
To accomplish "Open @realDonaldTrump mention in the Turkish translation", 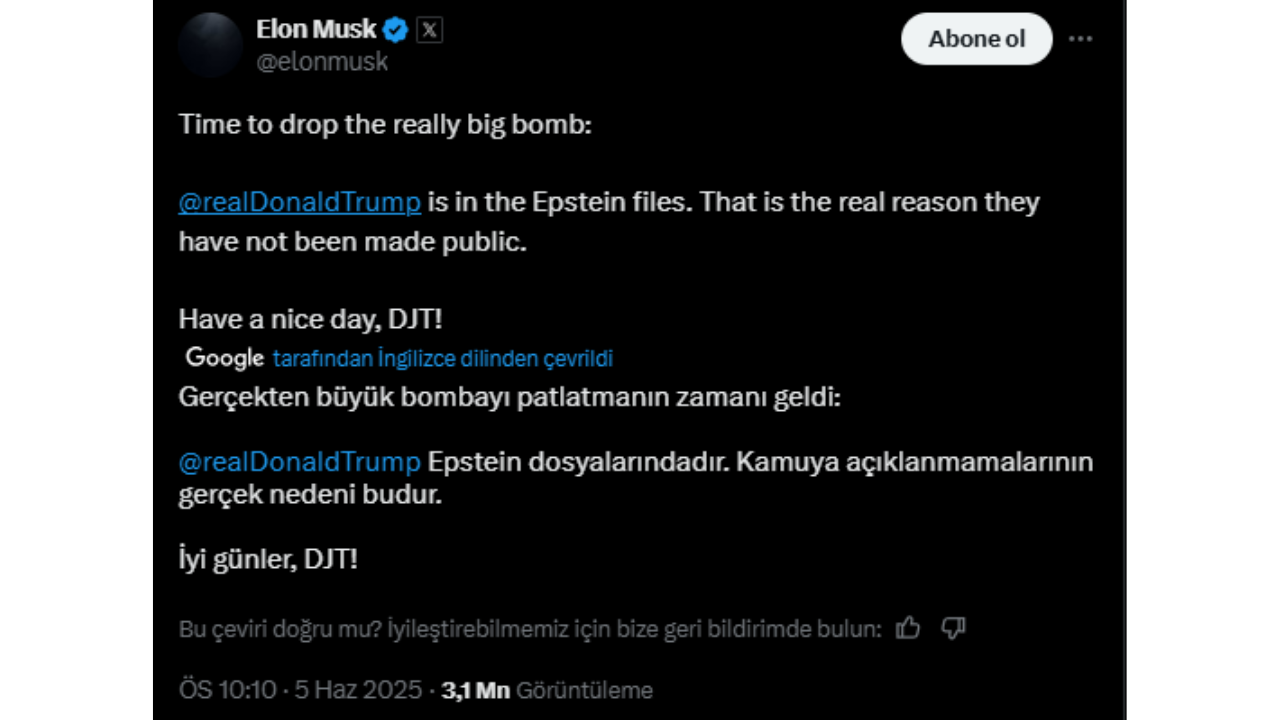I will (300, 462).
